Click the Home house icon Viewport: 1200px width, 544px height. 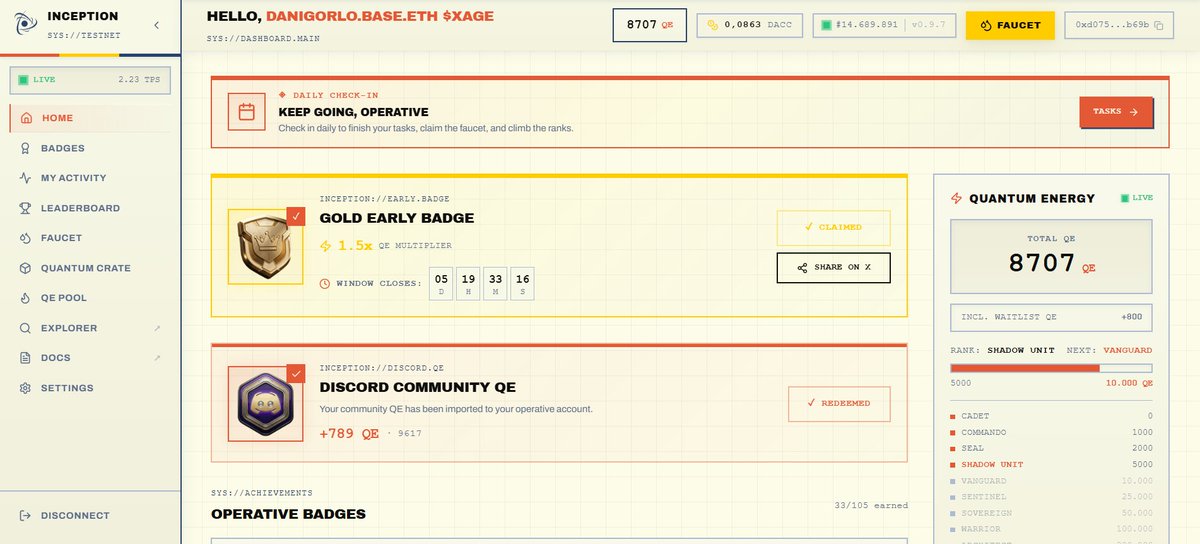(26, 118)
